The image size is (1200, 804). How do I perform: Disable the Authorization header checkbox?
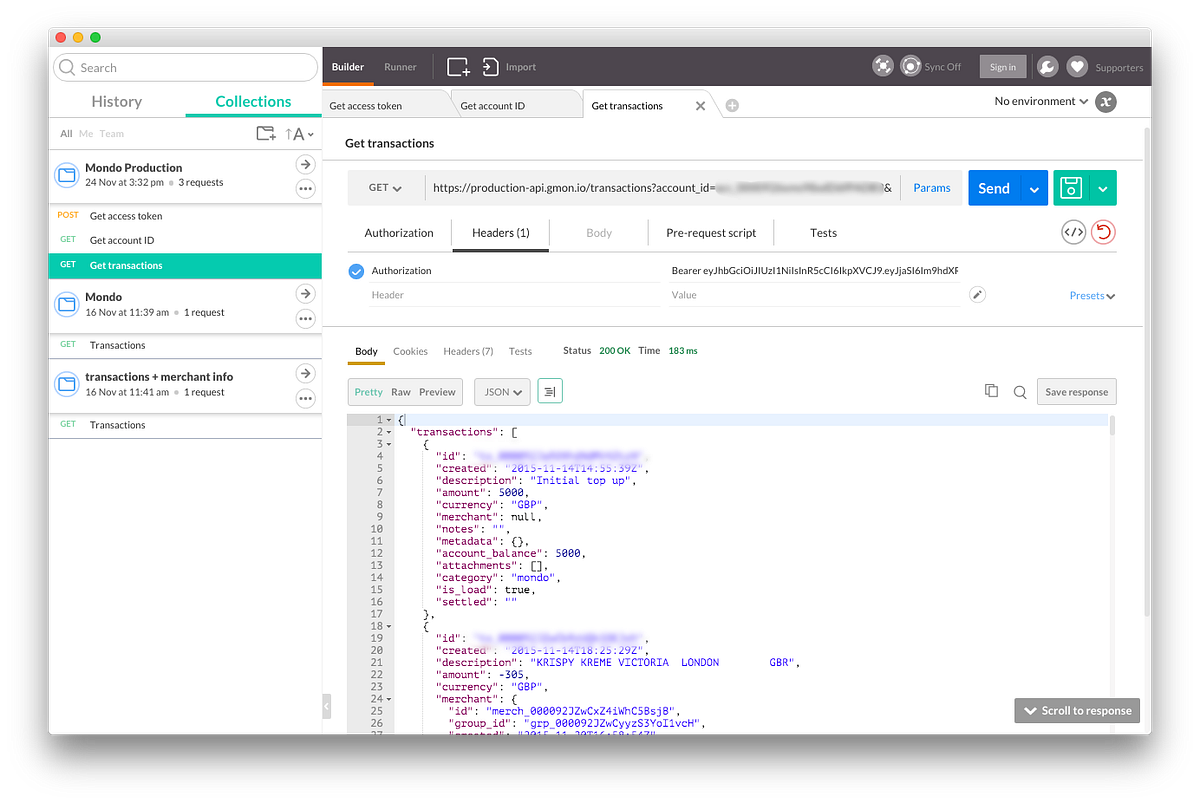356,270
